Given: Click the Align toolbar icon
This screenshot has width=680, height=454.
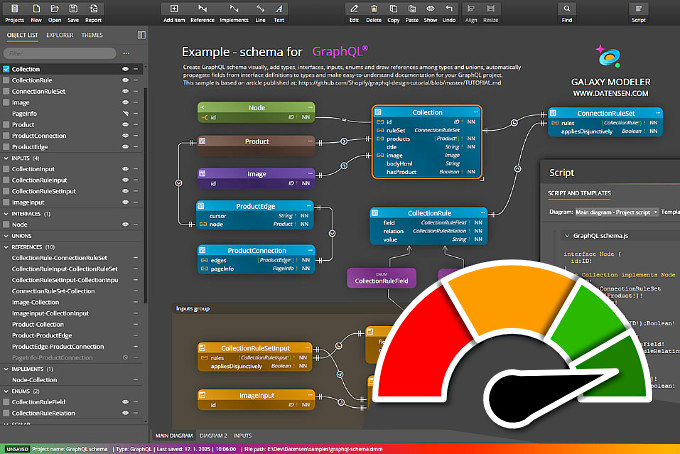Looking at the screenshot, I should tap(471, 13).
